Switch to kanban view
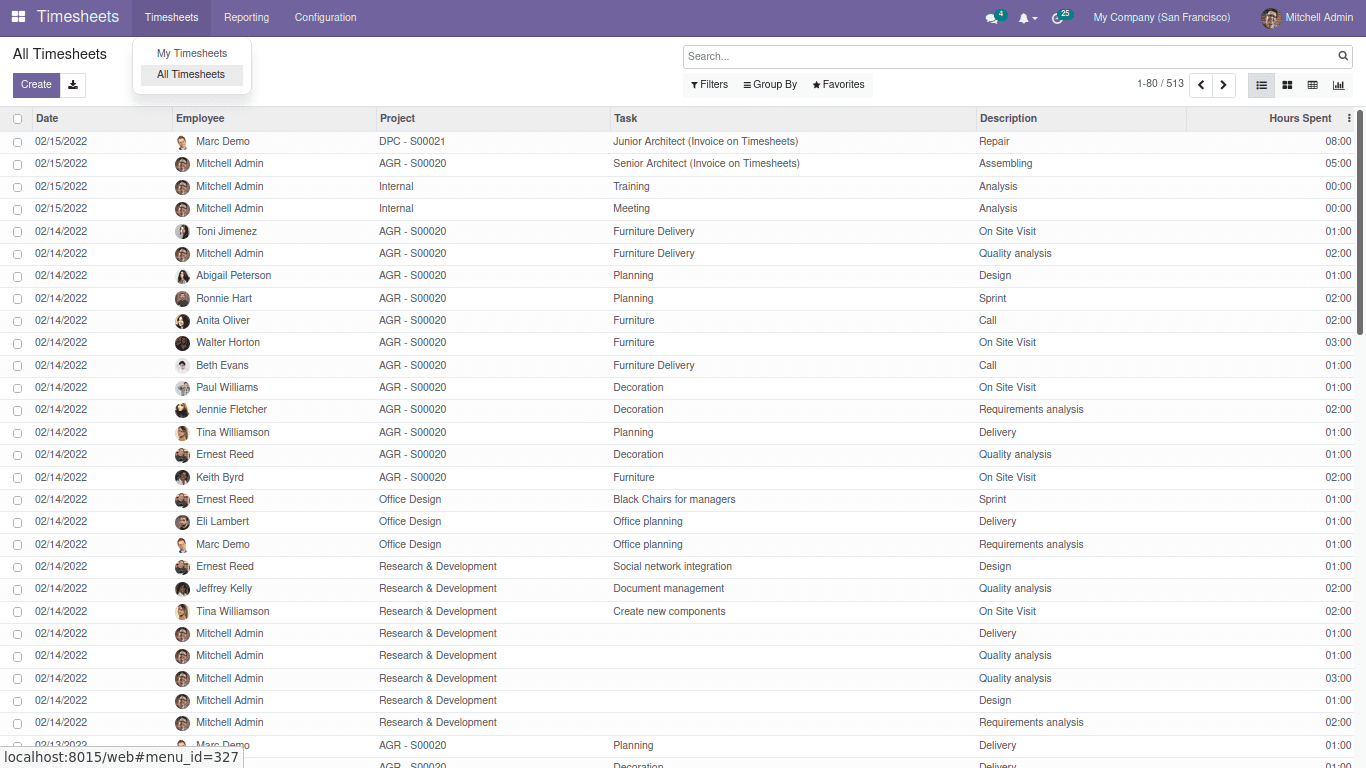 click(x=1287, y=85)
